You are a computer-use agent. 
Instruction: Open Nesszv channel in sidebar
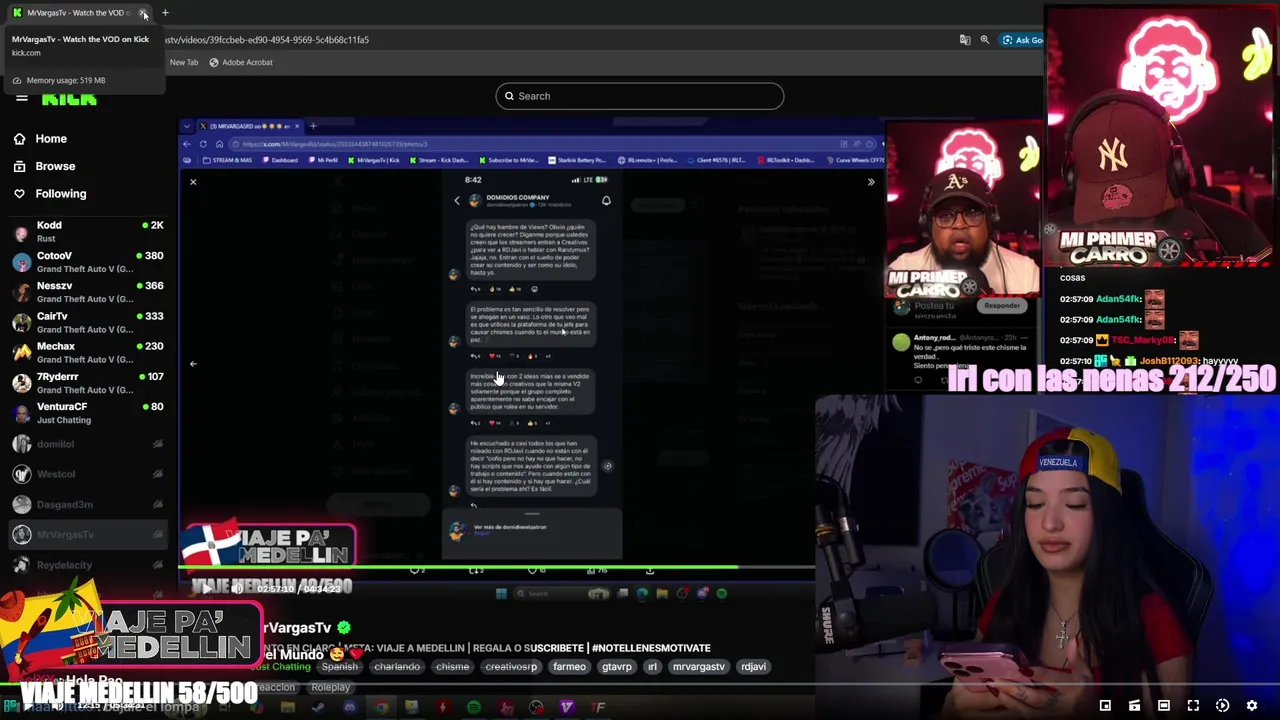90,292
